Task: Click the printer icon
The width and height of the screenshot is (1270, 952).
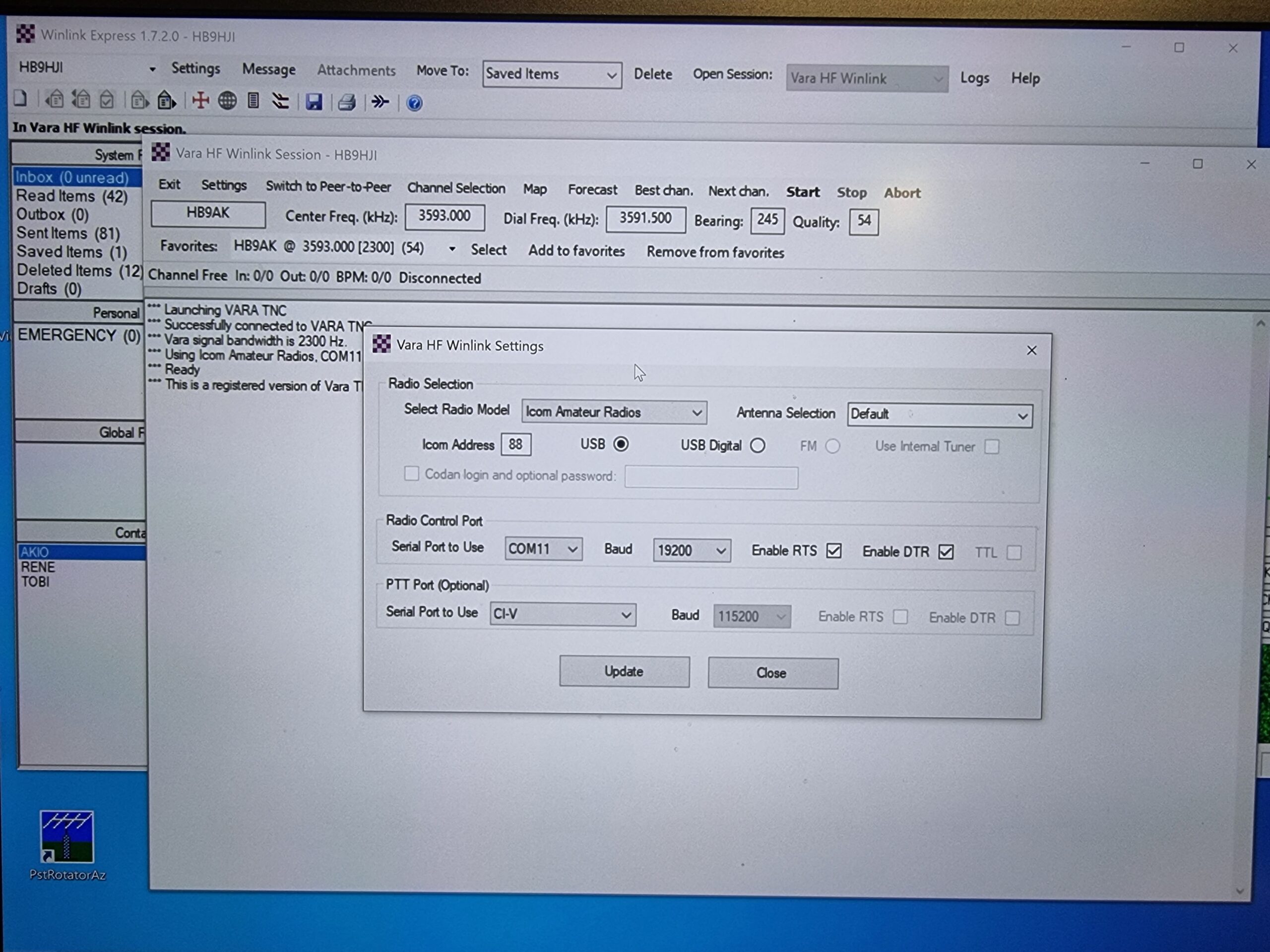Action: (347, 103)
